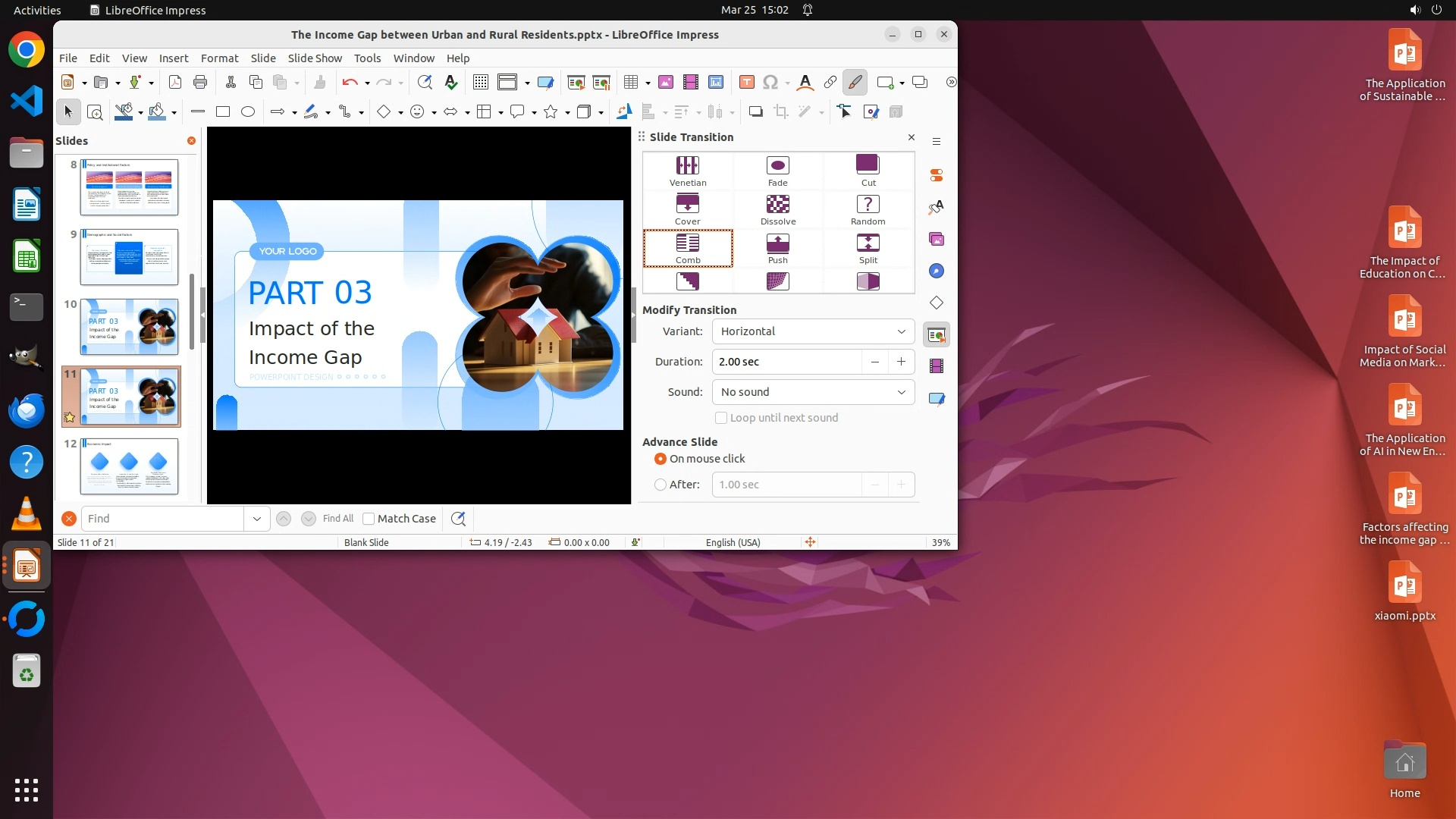This screenshot has height=819, width=1456.
Task: Enable Match Case checkbox
Action: tap(369, 519)
